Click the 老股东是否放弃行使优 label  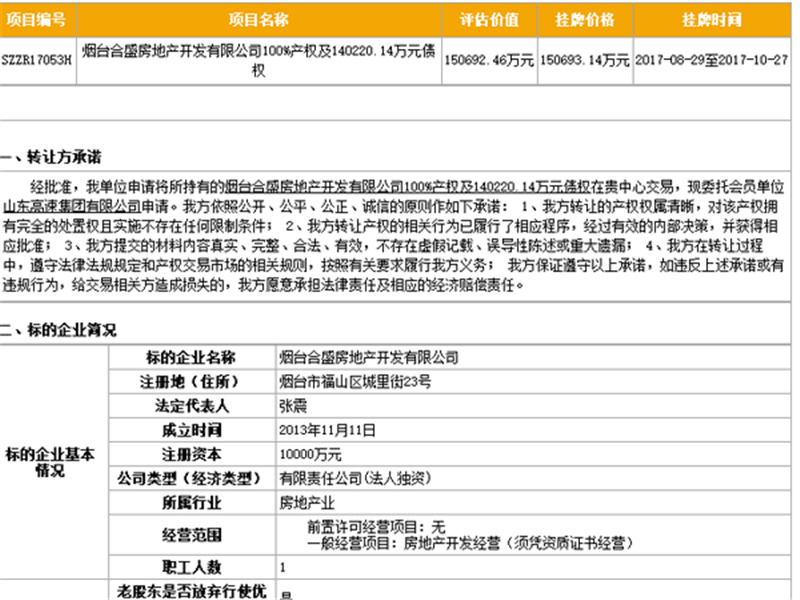tap(191, 591)
